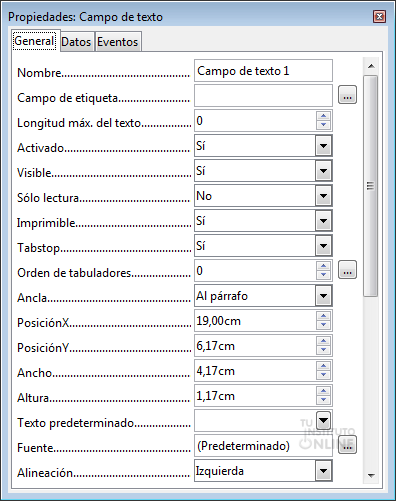Open the Orden de tabuladores ellipsis button
The width and height of the screenshot is (396, 501).
[x=347, y=270]
